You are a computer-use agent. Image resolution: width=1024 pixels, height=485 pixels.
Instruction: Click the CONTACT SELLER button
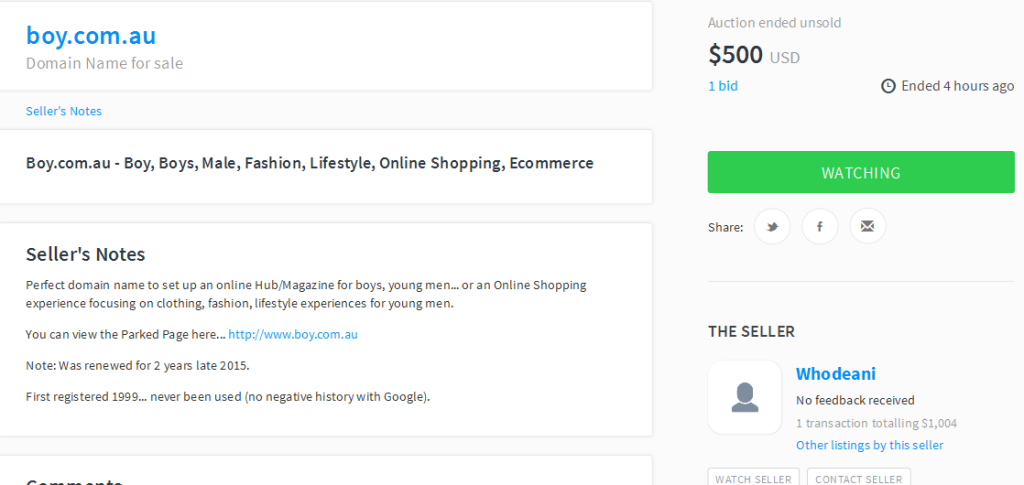(859, 478)
